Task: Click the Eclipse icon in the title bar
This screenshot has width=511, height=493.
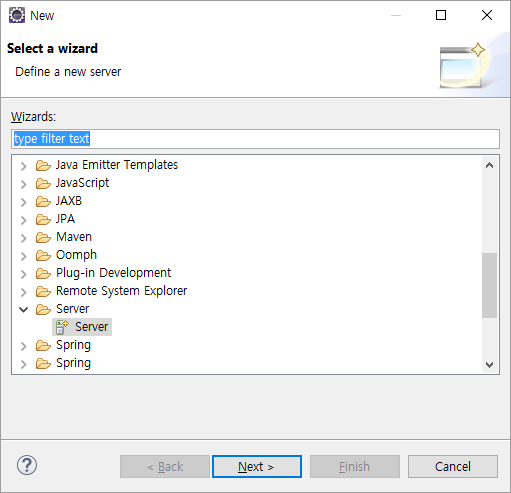Action: 17,15
